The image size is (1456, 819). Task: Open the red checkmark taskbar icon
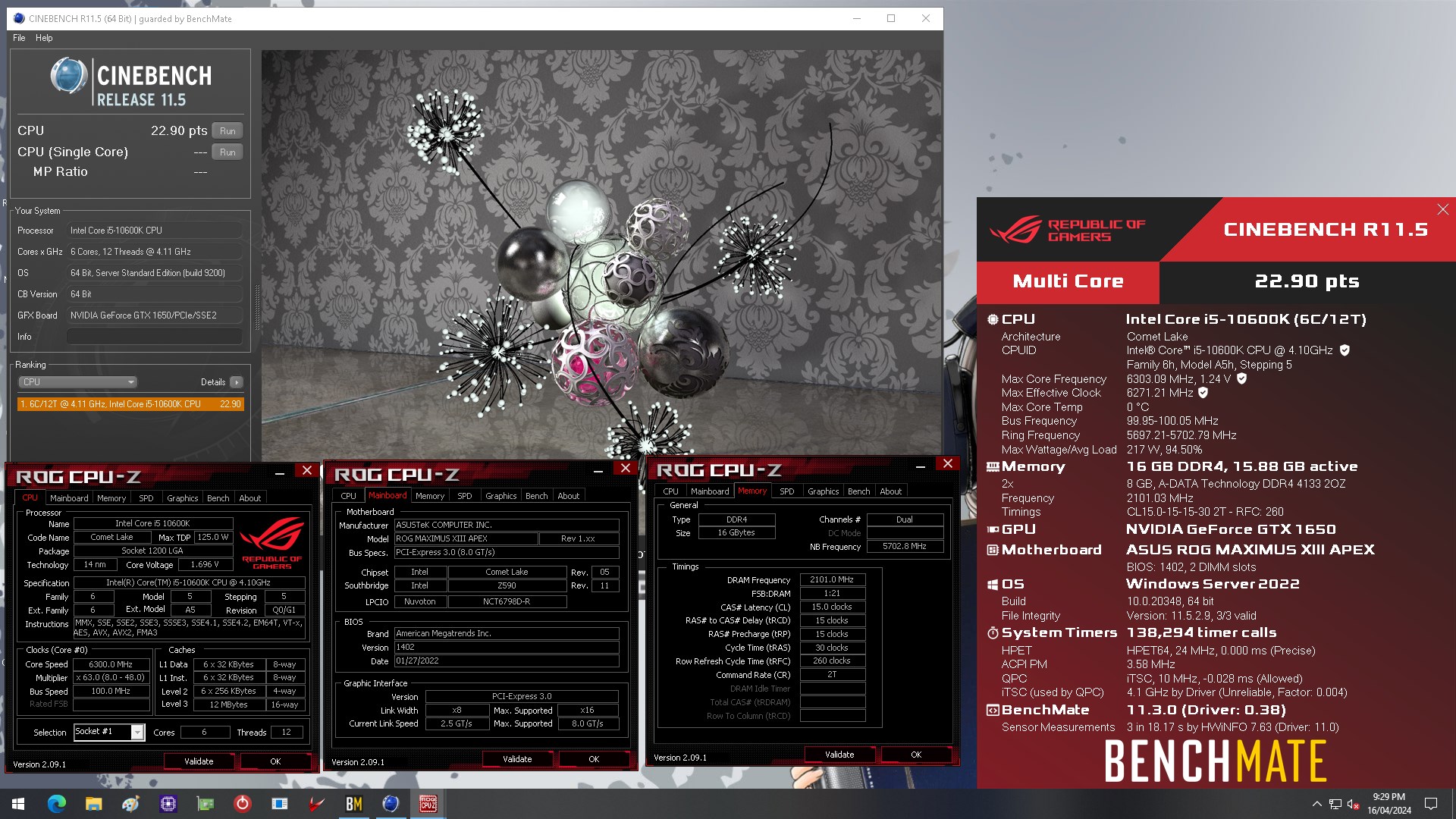(316, 804)
